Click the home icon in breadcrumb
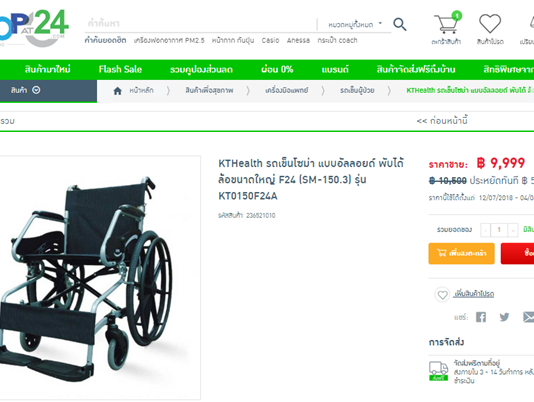Image resolution: width=534 pixels, height=402 pixels. tap(117, 91)
